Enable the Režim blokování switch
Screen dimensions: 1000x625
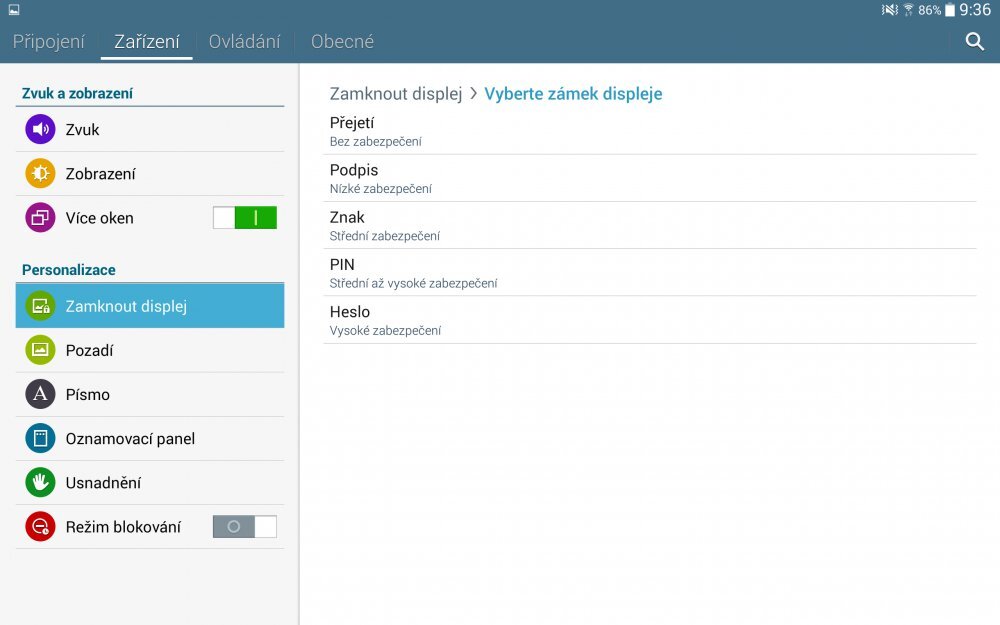pyautogui.click(x=245, y=526)
